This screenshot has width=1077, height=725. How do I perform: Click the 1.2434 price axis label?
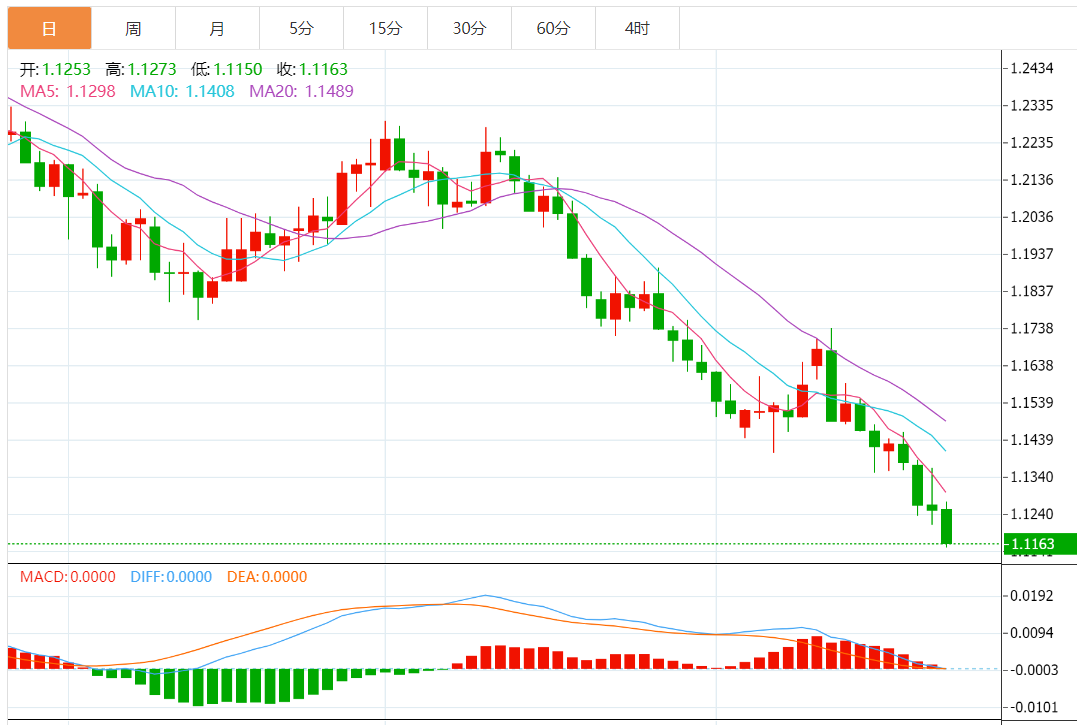click(1032, 68)
